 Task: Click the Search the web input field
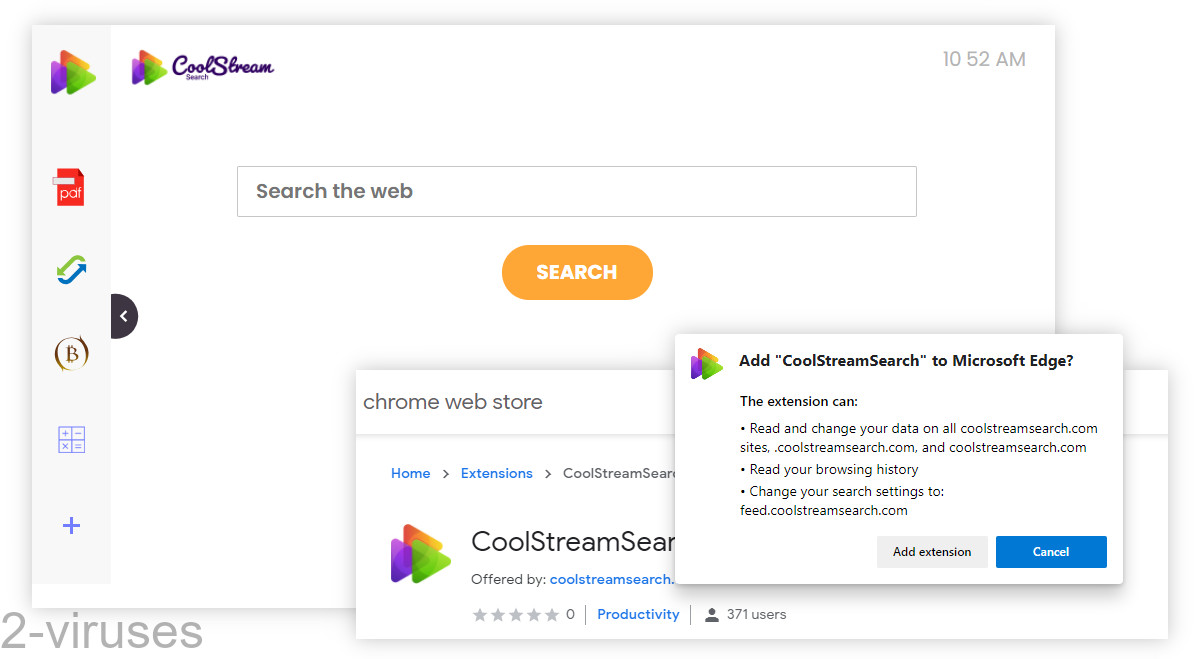pos(577,191)
